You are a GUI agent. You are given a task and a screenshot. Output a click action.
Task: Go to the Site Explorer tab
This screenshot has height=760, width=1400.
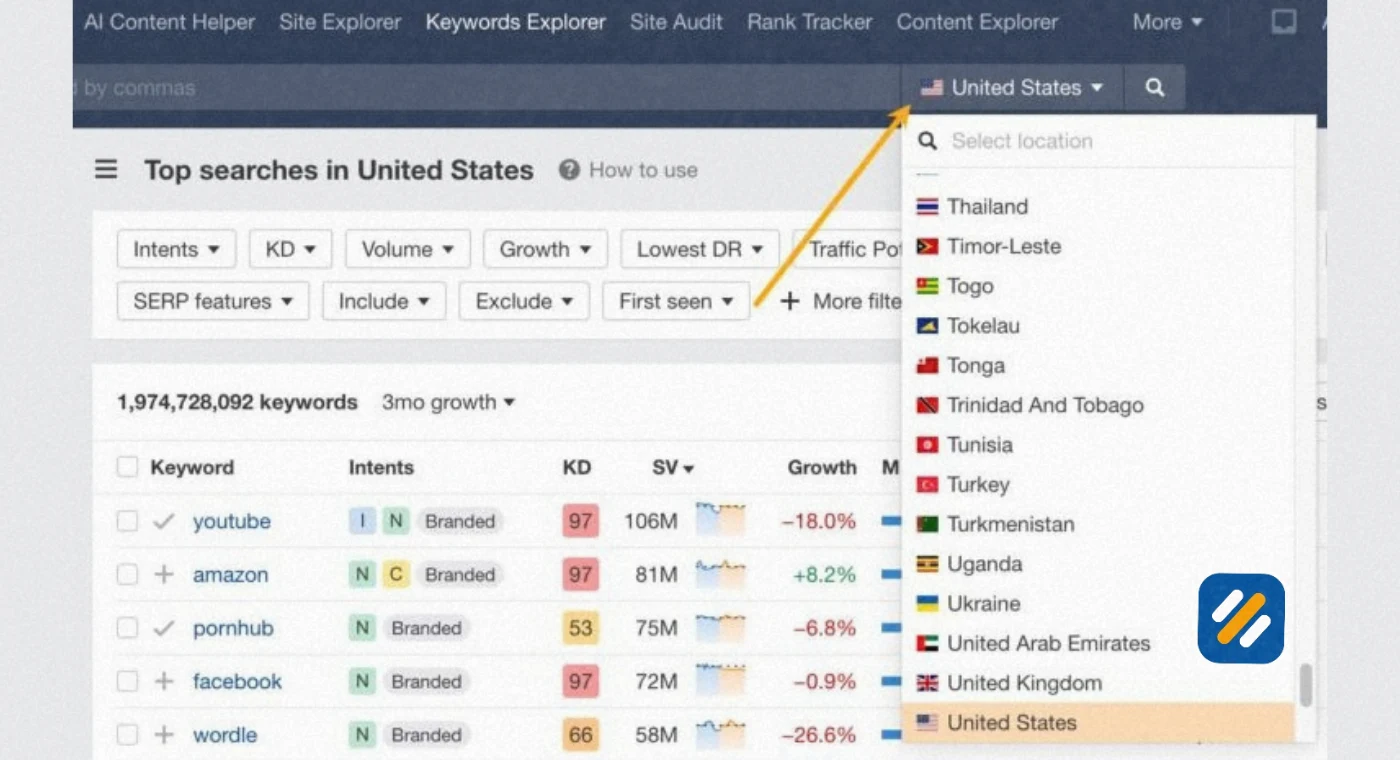click(x=340, y=22)
